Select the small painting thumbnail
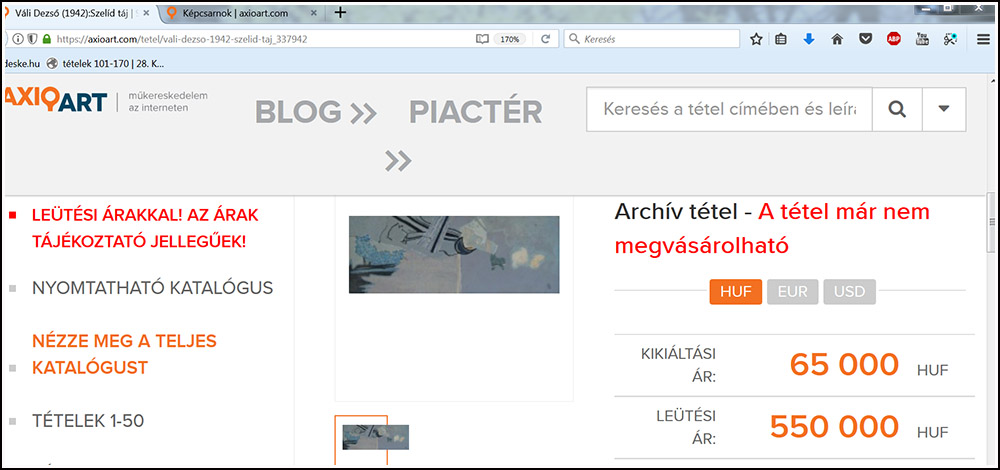This screenshot has height=470, width=1000. [x=376, y=437]
